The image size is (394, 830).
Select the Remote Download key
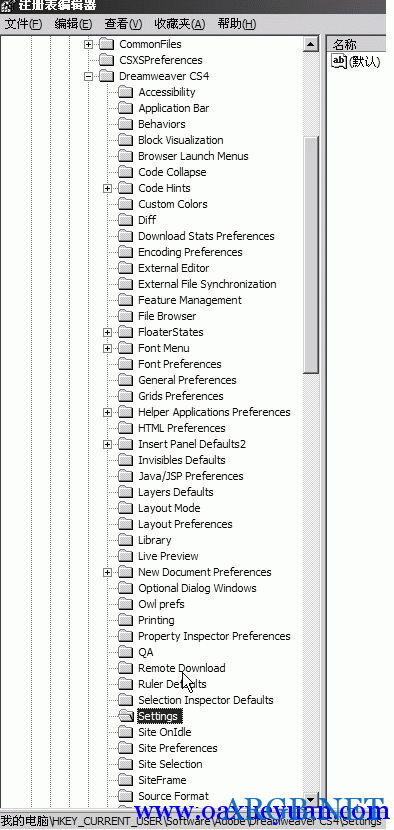[x=182, y=668]
